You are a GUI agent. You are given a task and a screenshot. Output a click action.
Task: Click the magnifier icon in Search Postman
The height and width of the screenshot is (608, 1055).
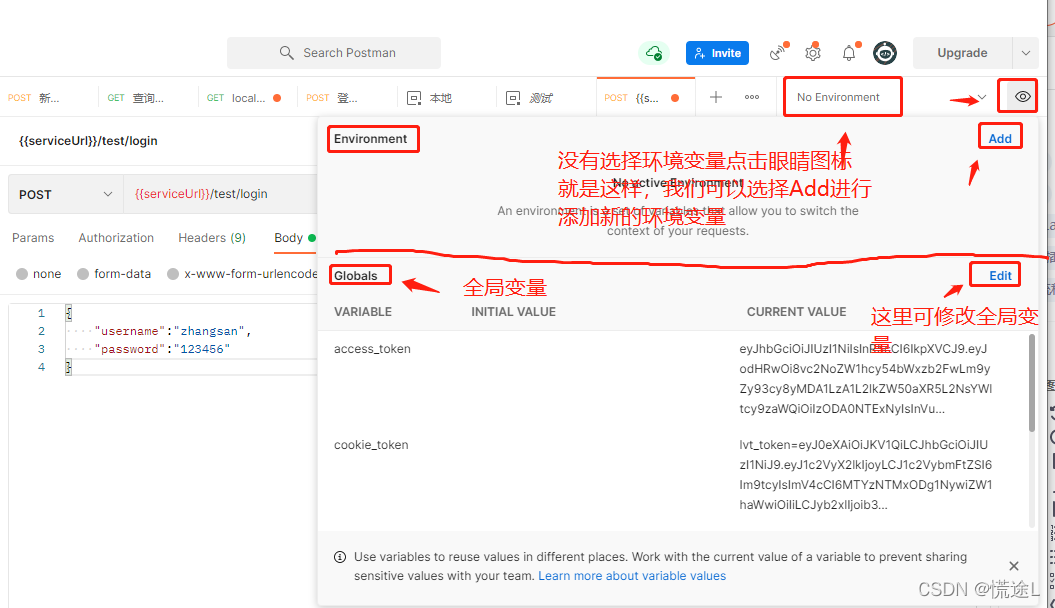tap(287, 52)
